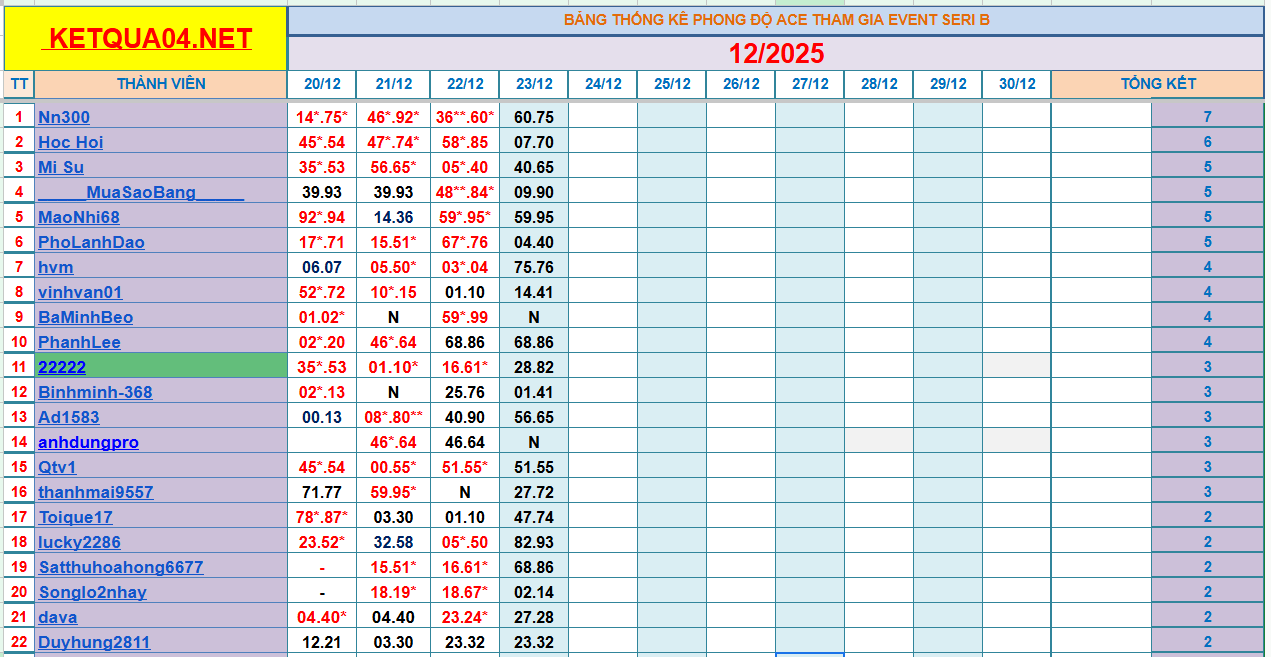Select cell 47*.74* in Hoc Hoi row
1271x657 pixels.
coord(394,142)
